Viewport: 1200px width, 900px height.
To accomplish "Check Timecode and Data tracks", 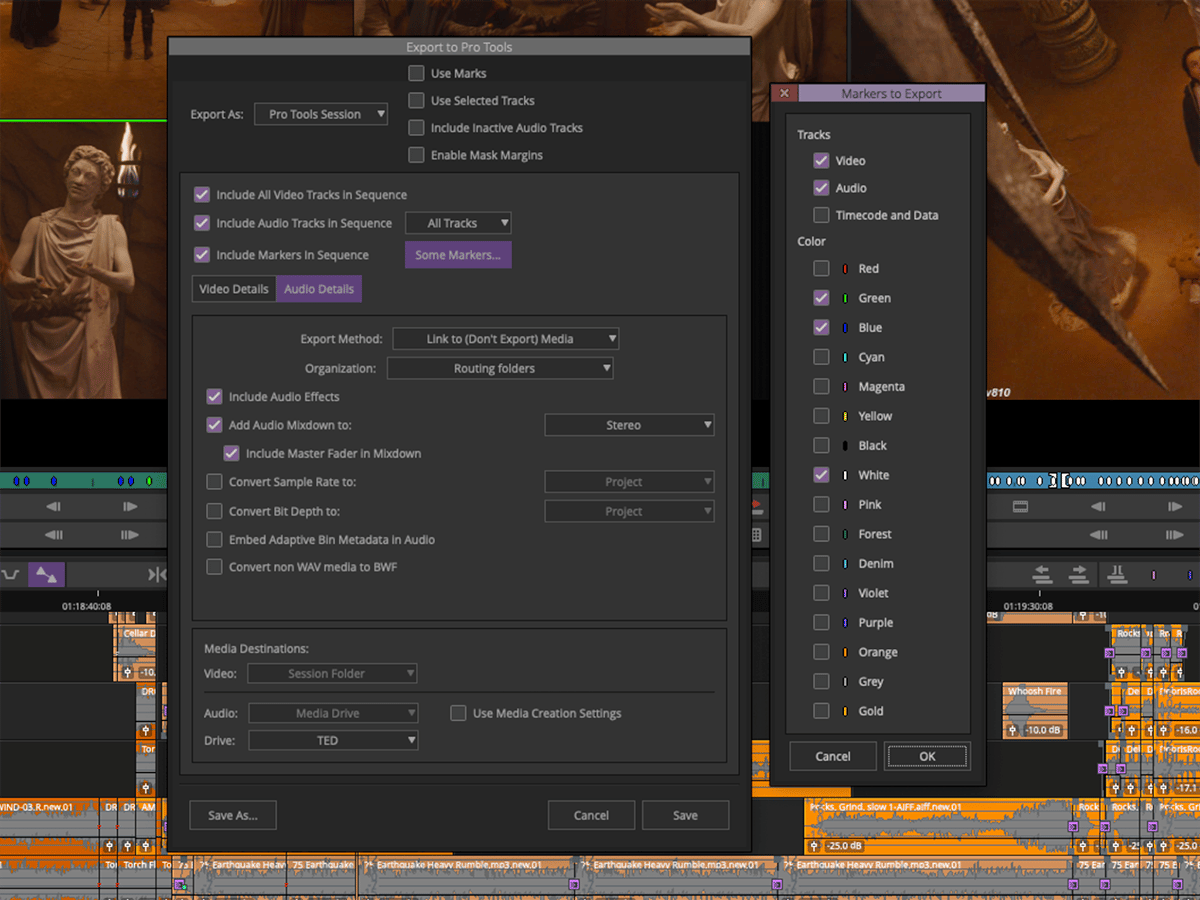I will click(821, 215).
